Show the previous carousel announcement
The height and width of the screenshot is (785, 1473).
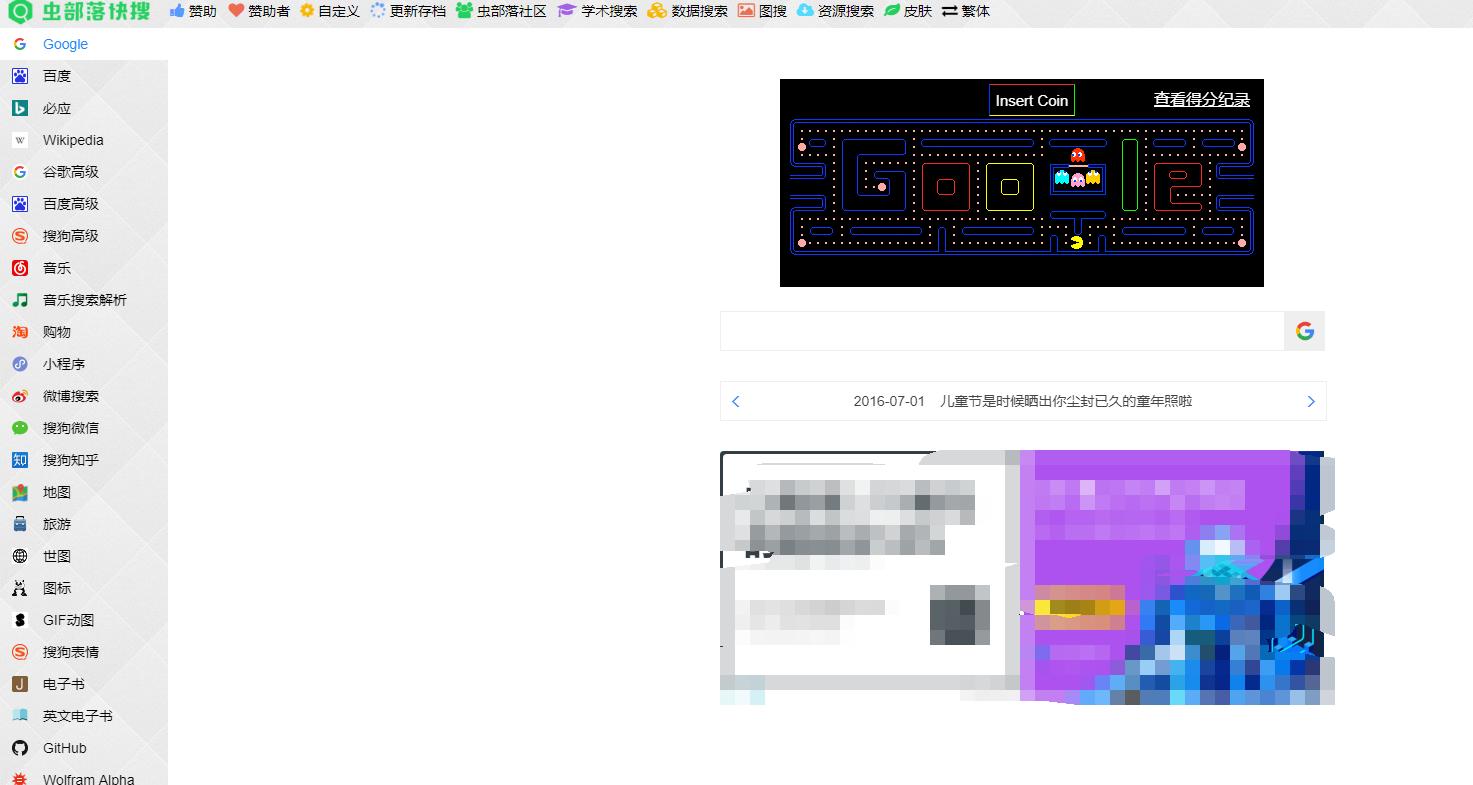pyautogui.click(x=736, y=401)
